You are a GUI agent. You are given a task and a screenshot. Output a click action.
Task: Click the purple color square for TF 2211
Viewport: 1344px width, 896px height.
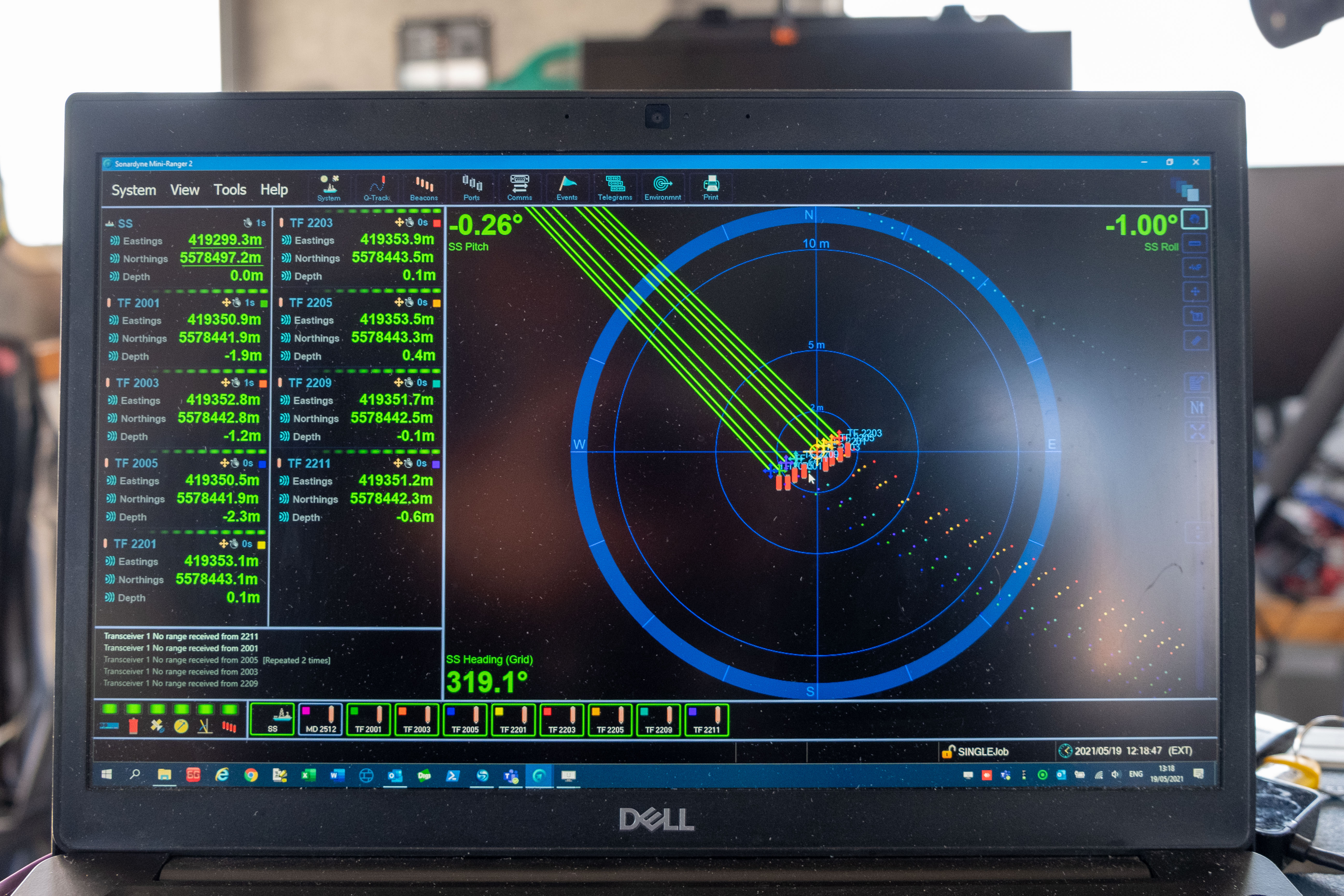pyautogui.click(x=436, y=464)
